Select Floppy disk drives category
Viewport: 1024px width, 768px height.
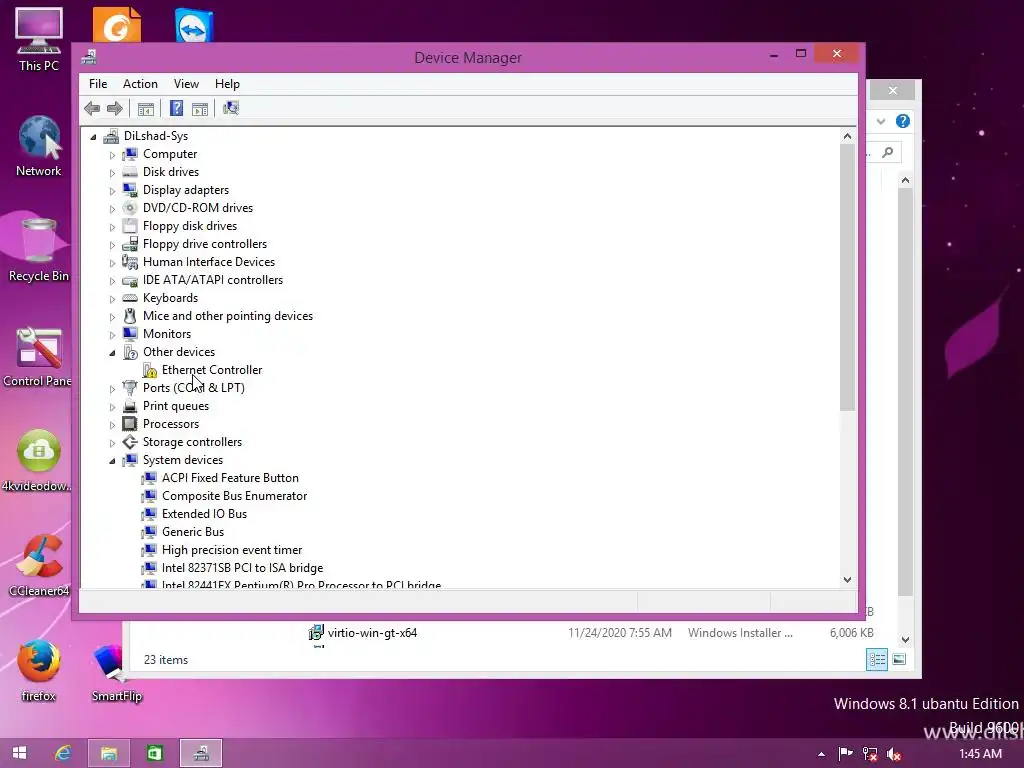pyautogui.click(x=190, y=226)
